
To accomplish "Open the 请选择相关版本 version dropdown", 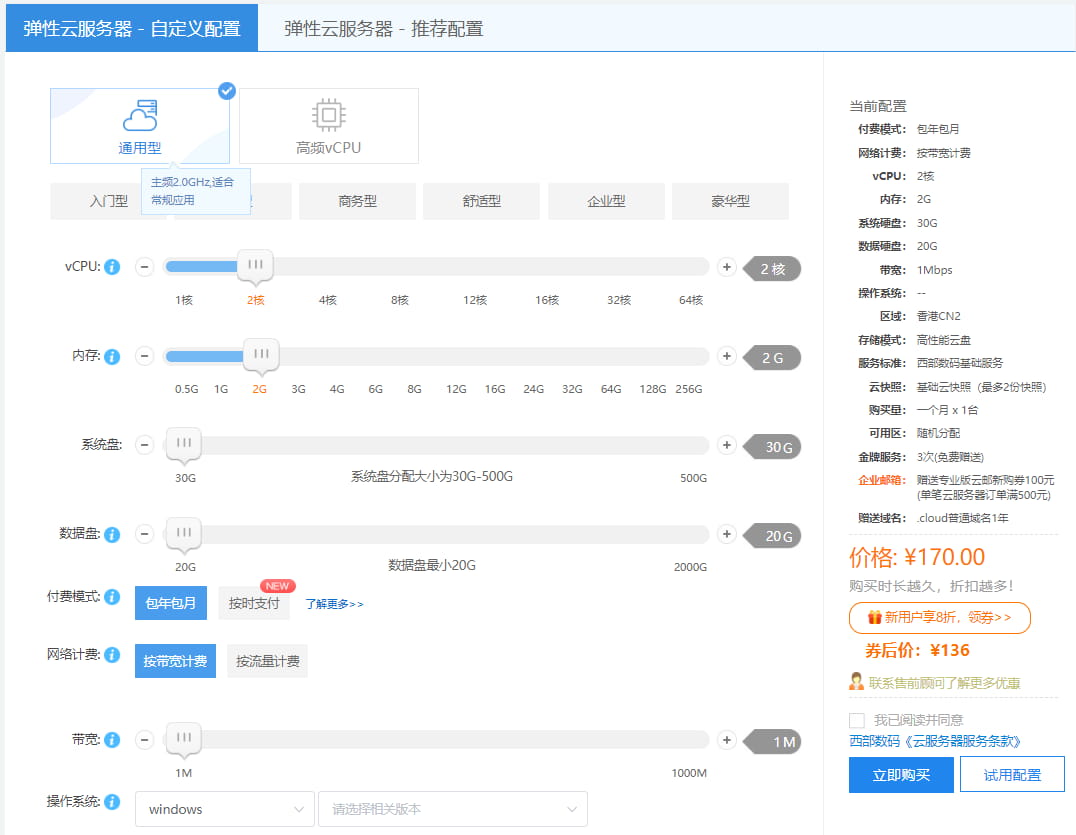I will [452, 808].
